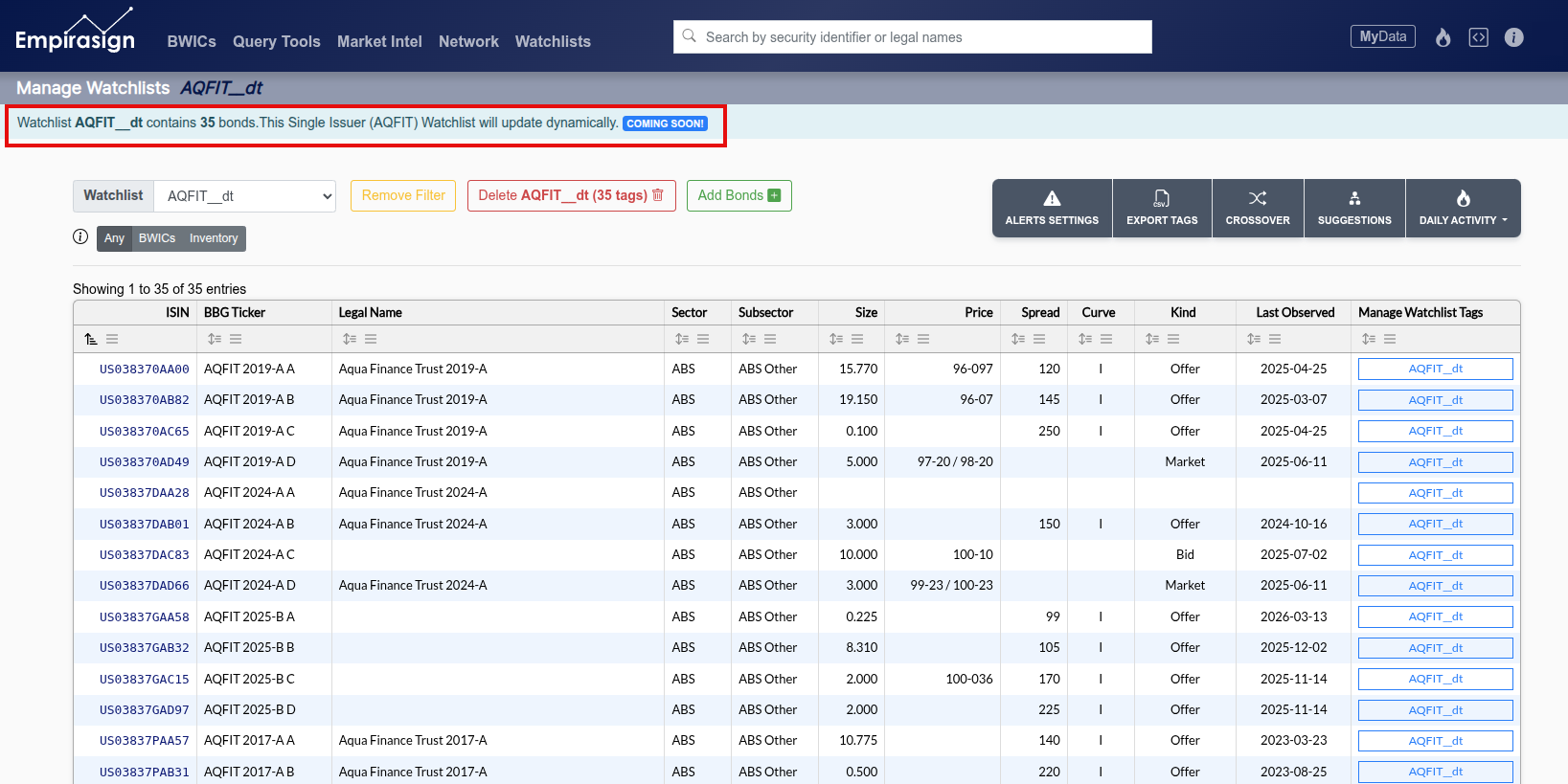Sort the ISIN column ascending icon
This screenshot has width=1568, height=784.
[91, 339]
